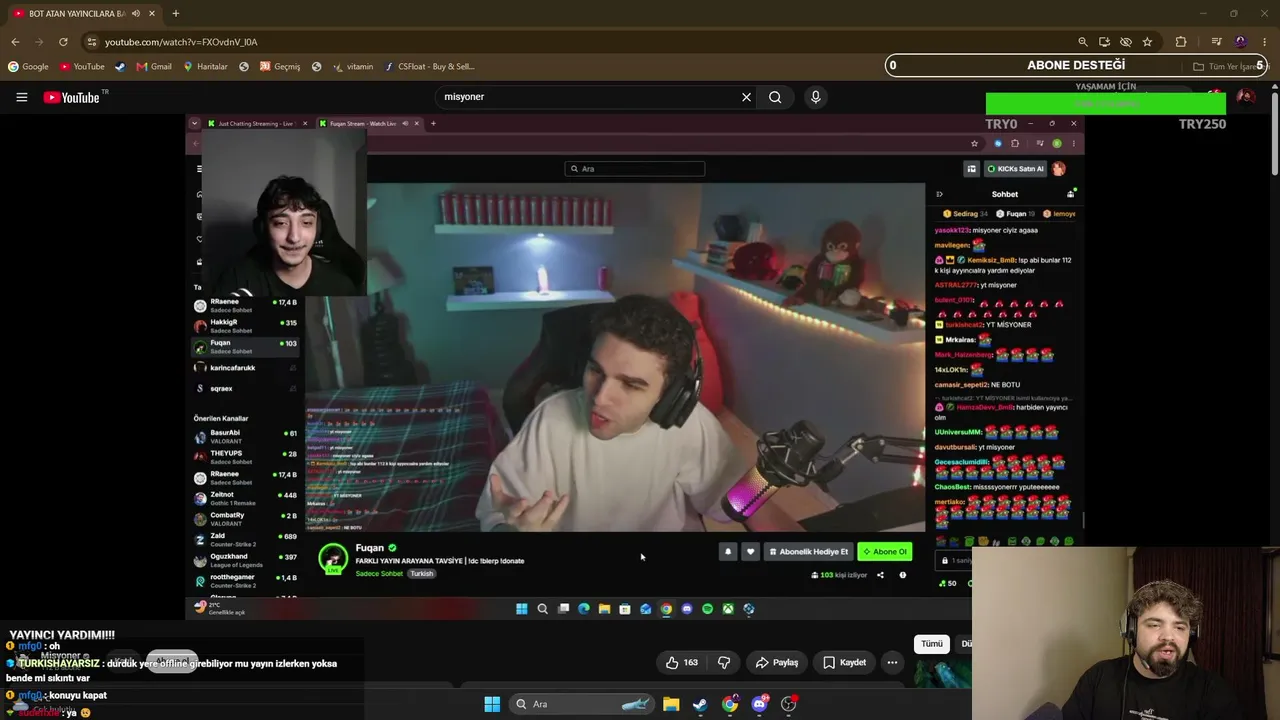Collapse the Sohbet chat panel with the arrow
Screen dimensions: 1280x720
939,194
